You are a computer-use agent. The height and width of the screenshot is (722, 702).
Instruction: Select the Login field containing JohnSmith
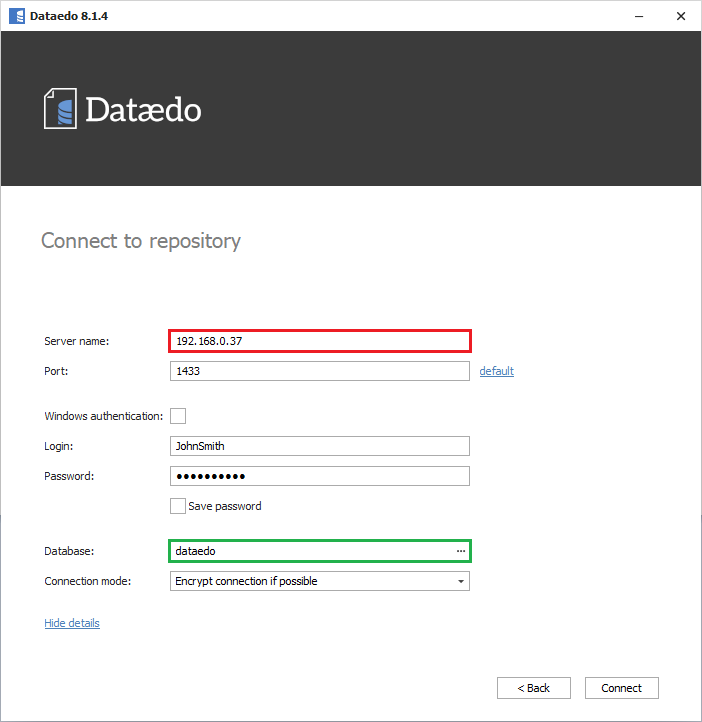320,446
